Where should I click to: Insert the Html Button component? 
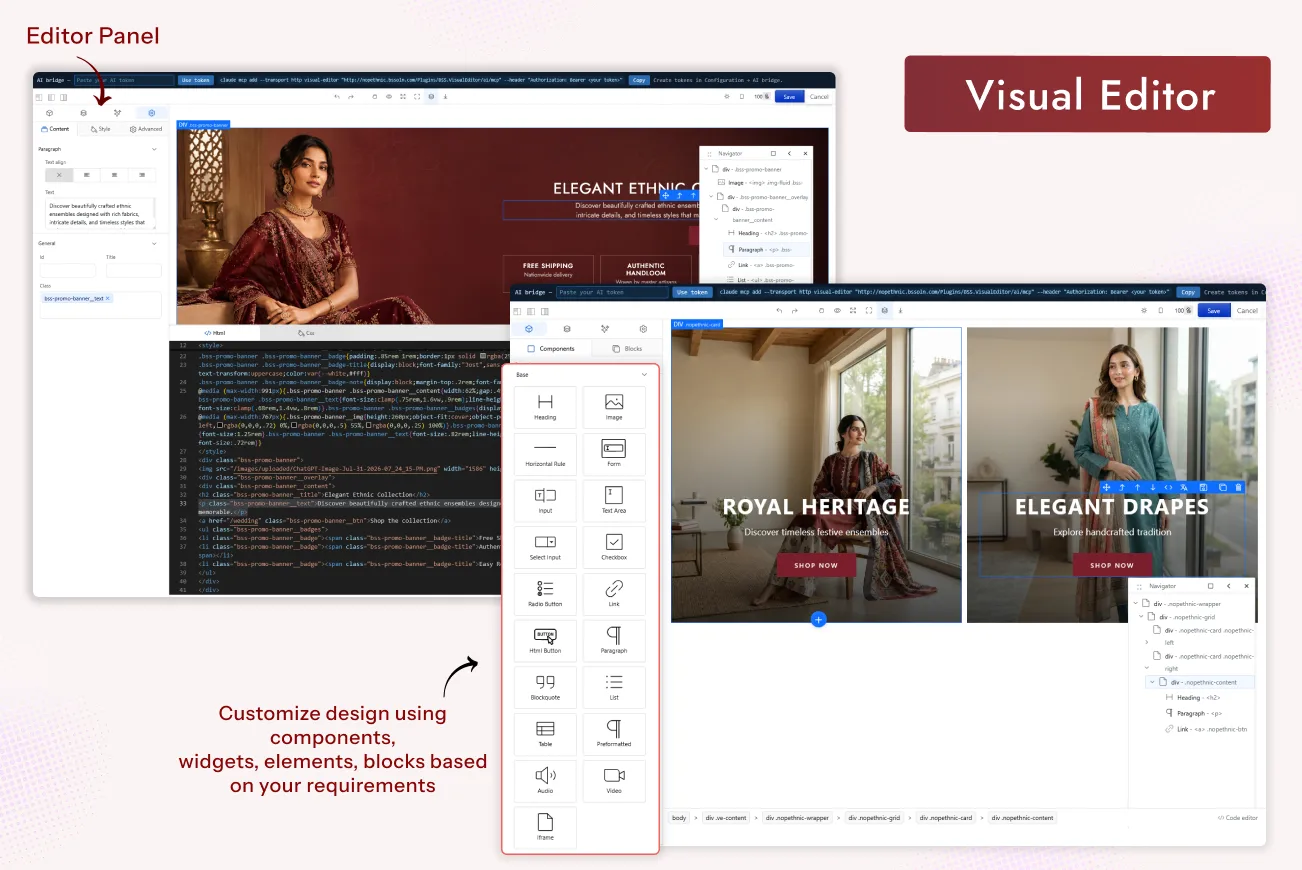click(545, 641)
